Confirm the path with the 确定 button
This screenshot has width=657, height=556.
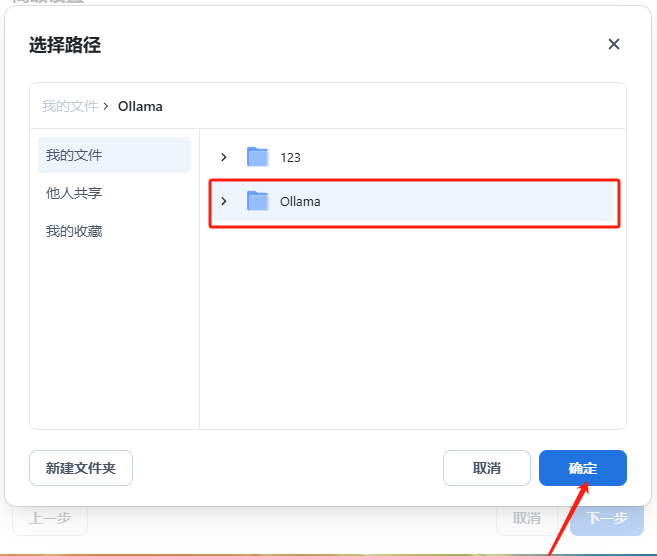pyautogui.click(x=582, y=468)
